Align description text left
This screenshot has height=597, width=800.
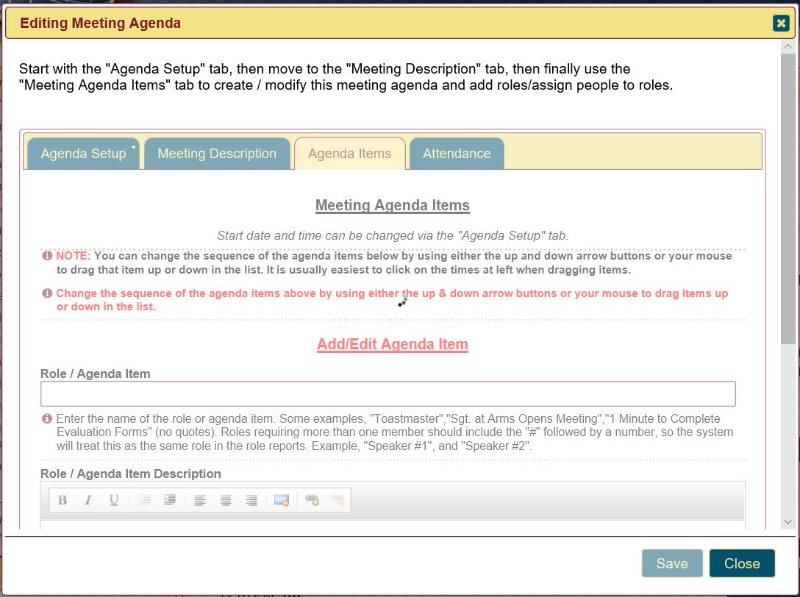[200, 500]
